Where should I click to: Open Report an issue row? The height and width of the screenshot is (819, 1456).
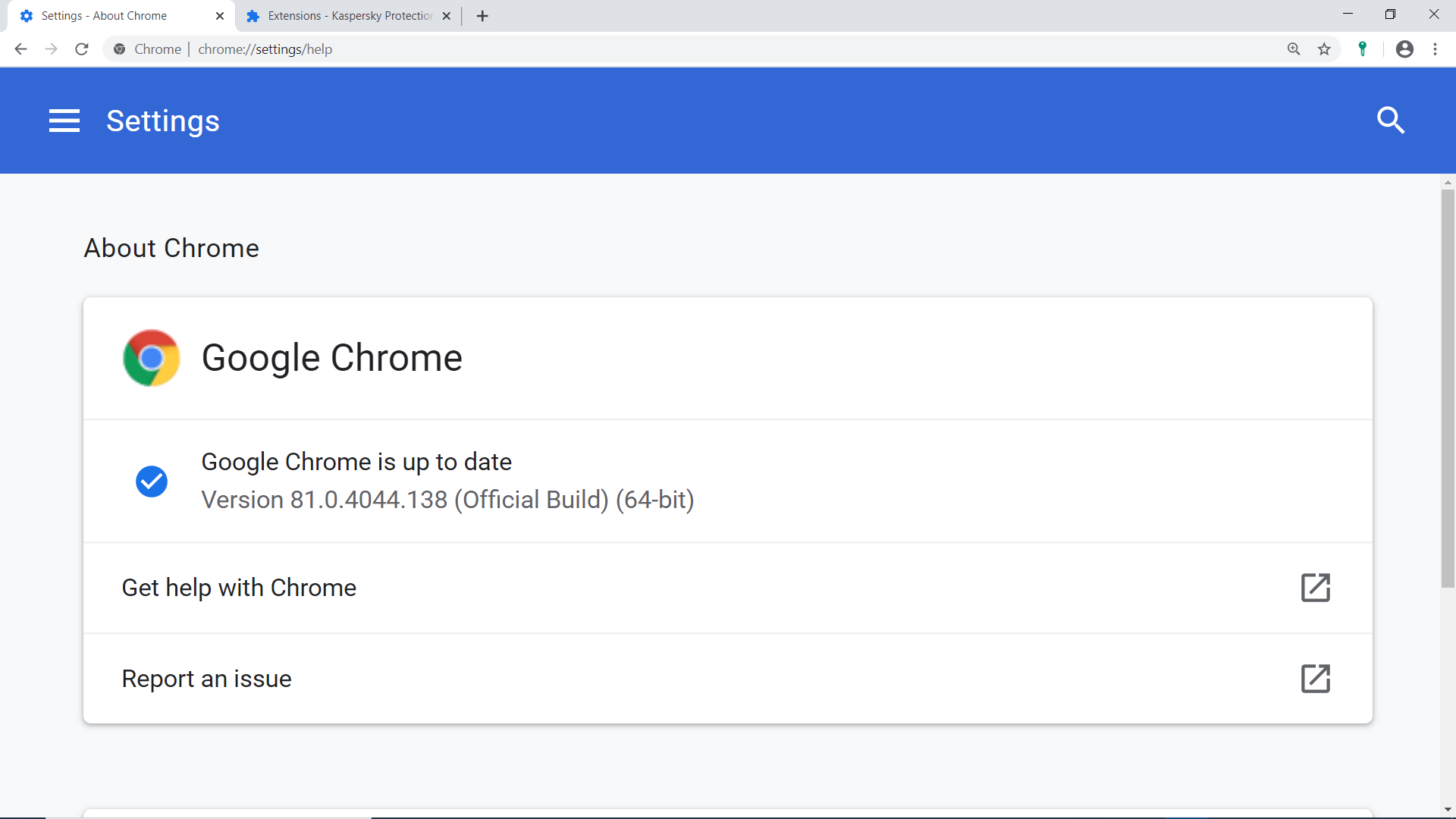pyautogui.click(x=728, y=679)
